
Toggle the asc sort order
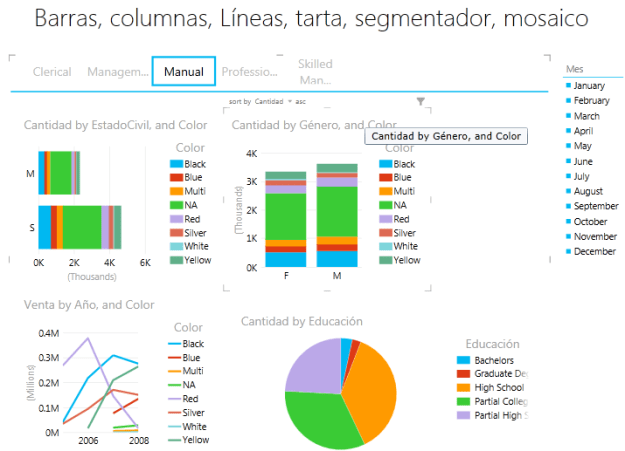pyautogui.click(x=301, y=102)
